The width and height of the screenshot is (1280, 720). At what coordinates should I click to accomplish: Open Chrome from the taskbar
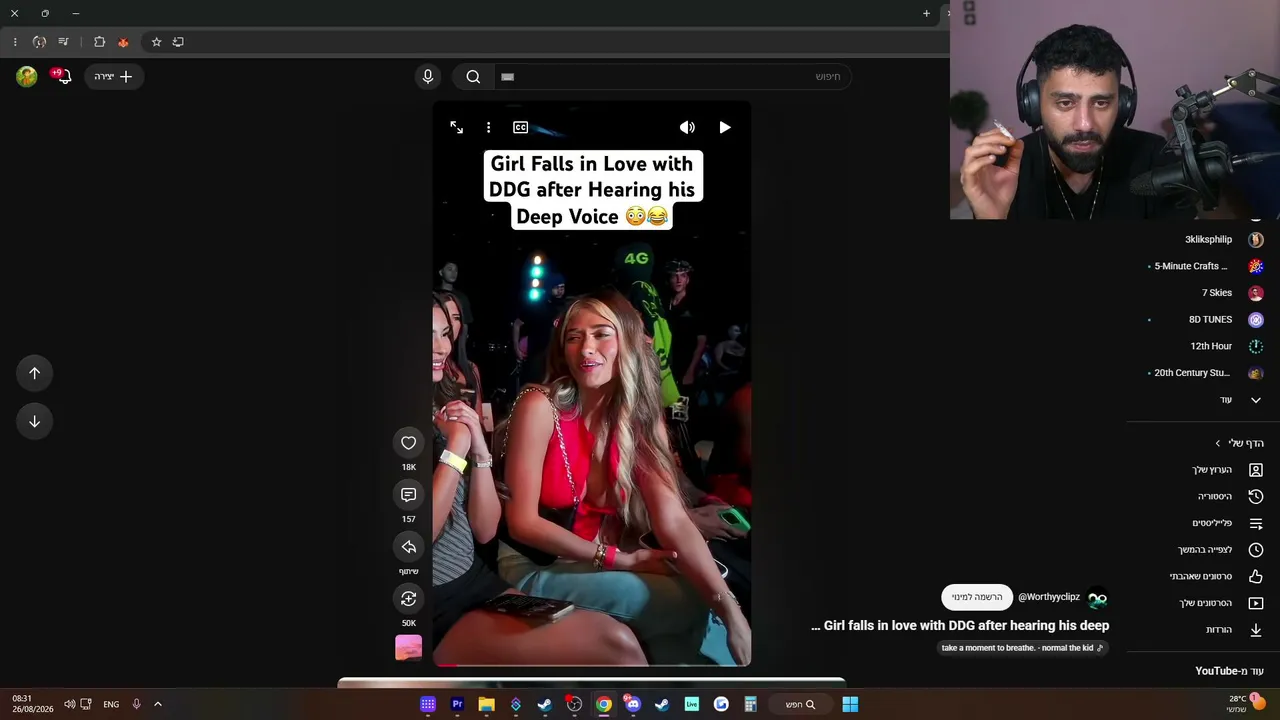pyautogui.click(x=604, y=704)
